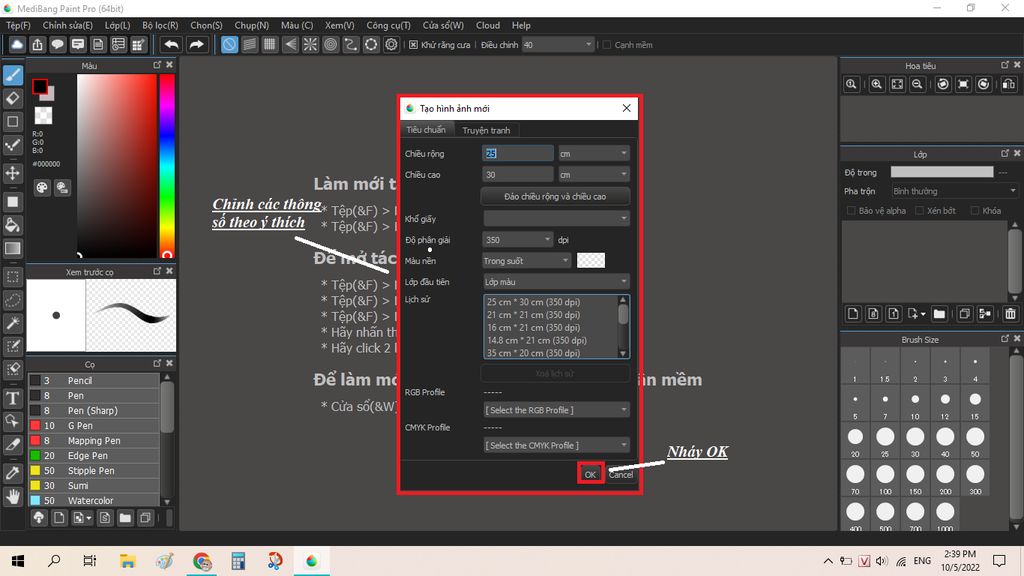Open the Chiều rộng unit dropdown
This screenshot has height=576, width=1024.
[x=594, y=153]
